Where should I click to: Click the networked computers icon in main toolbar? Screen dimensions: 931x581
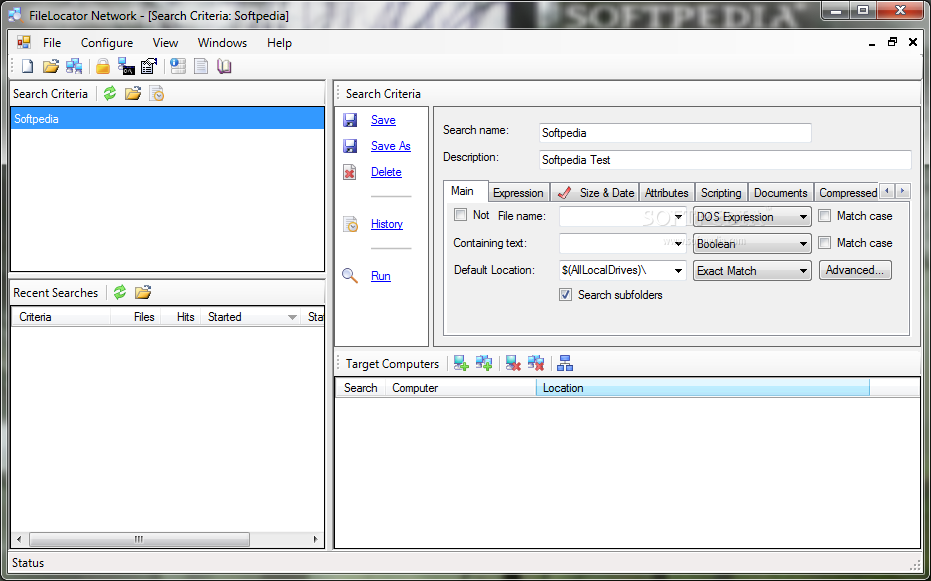click(x=74, y=66)
